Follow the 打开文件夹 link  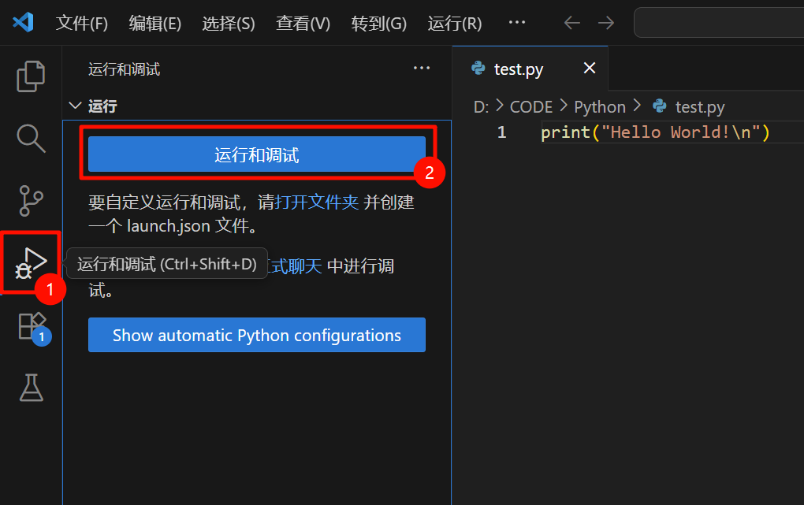pyautogui.click(x=316, y=202)
